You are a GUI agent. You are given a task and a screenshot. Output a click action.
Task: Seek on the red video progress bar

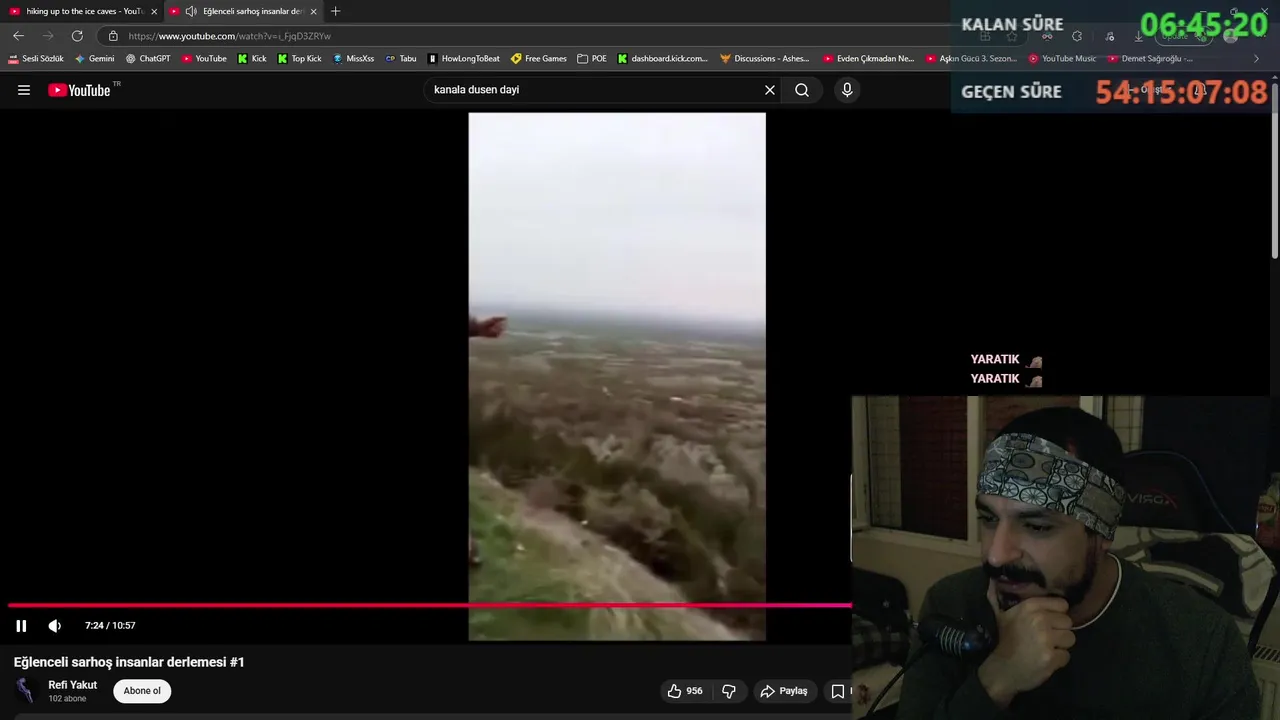(430, 605)
